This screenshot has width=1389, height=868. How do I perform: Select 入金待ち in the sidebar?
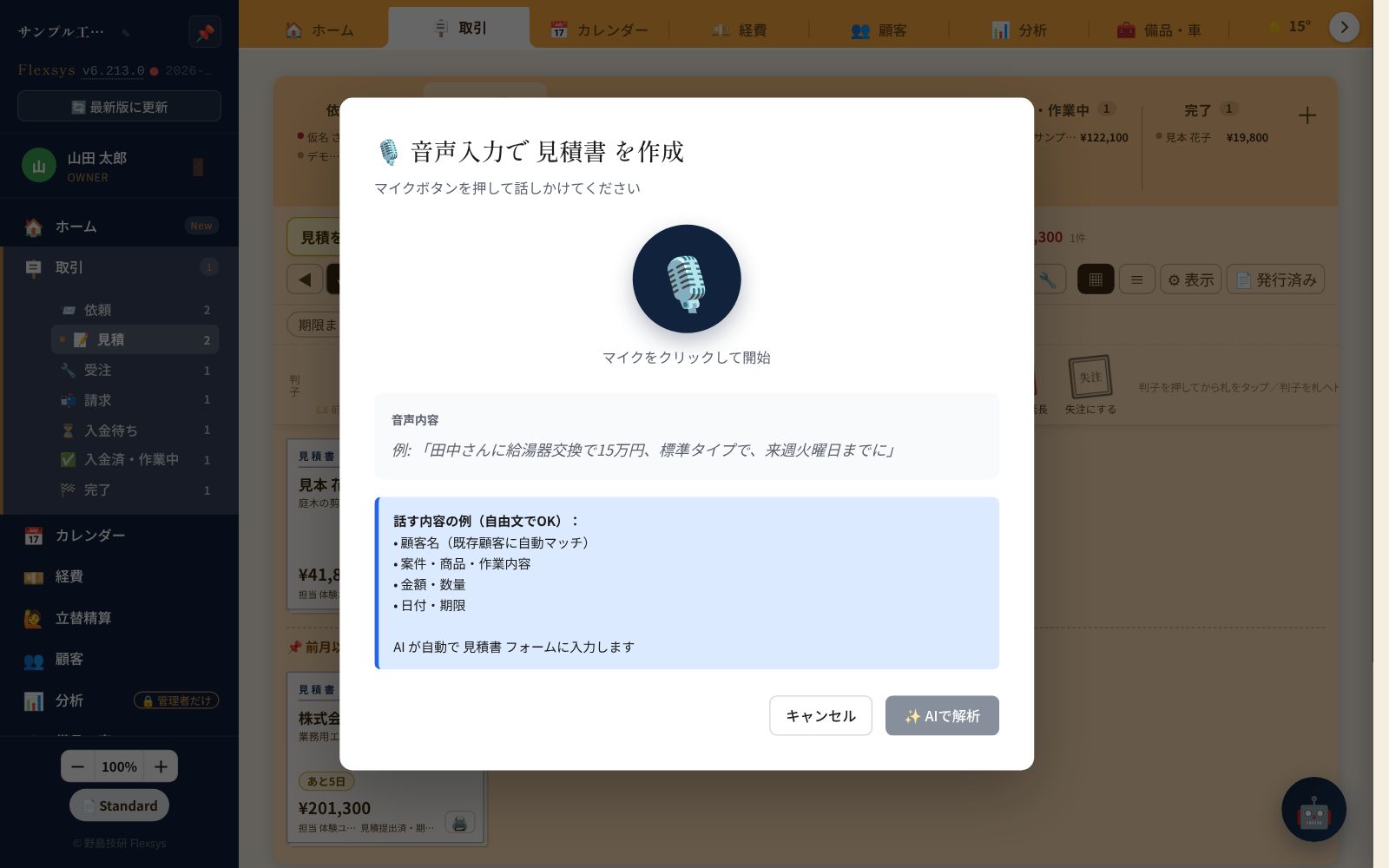click(135, 431)
